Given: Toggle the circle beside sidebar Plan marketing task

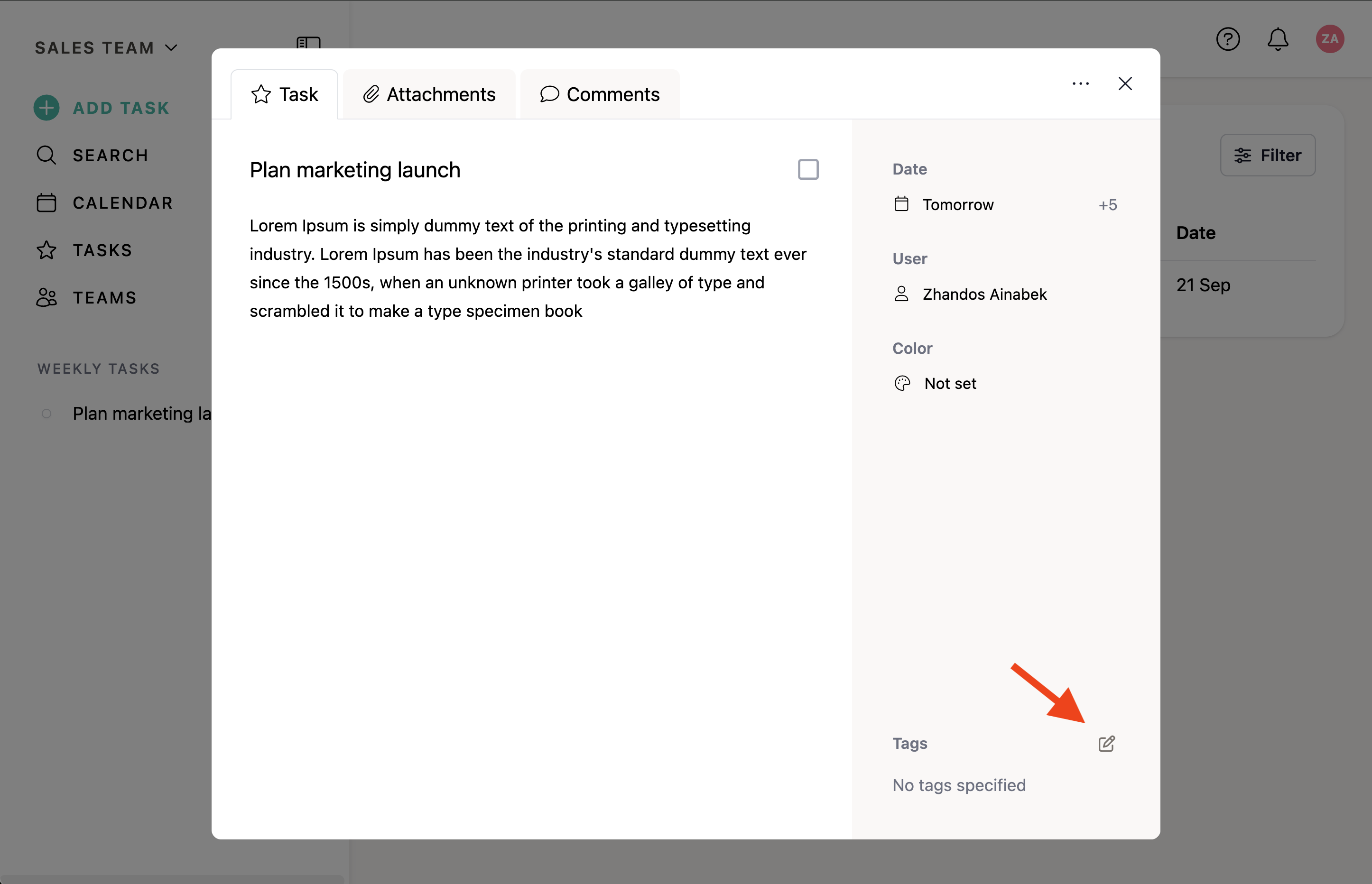Looking at the screenshot, I should [46, 413].
